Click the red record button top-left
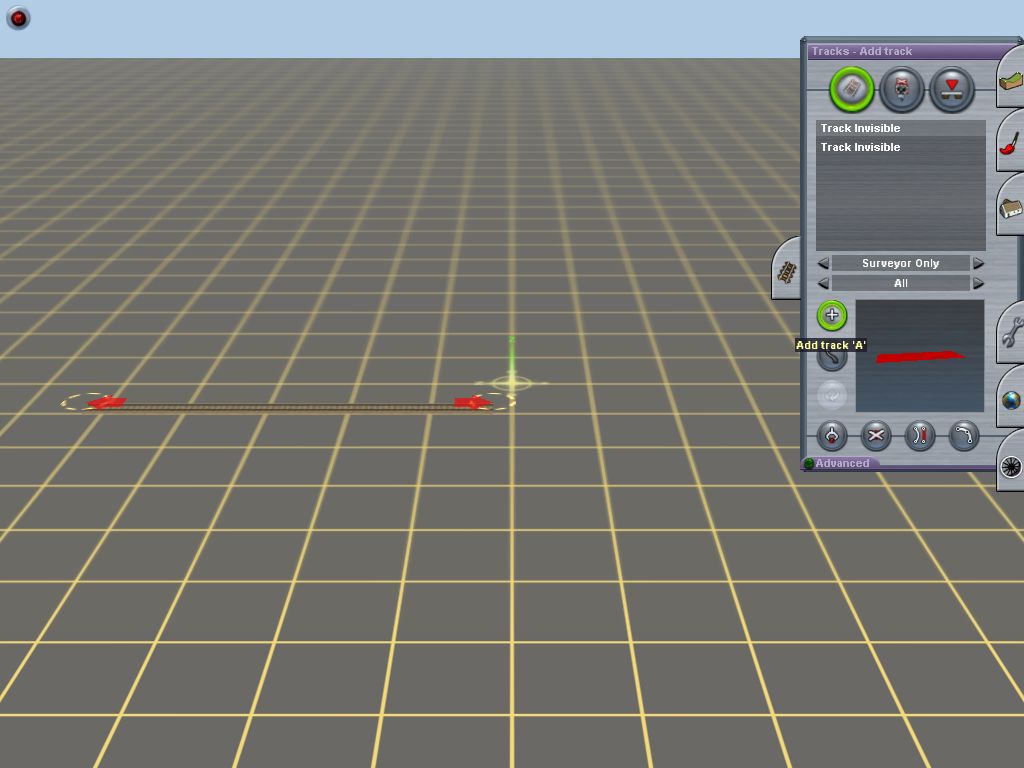 pos(18,18)
